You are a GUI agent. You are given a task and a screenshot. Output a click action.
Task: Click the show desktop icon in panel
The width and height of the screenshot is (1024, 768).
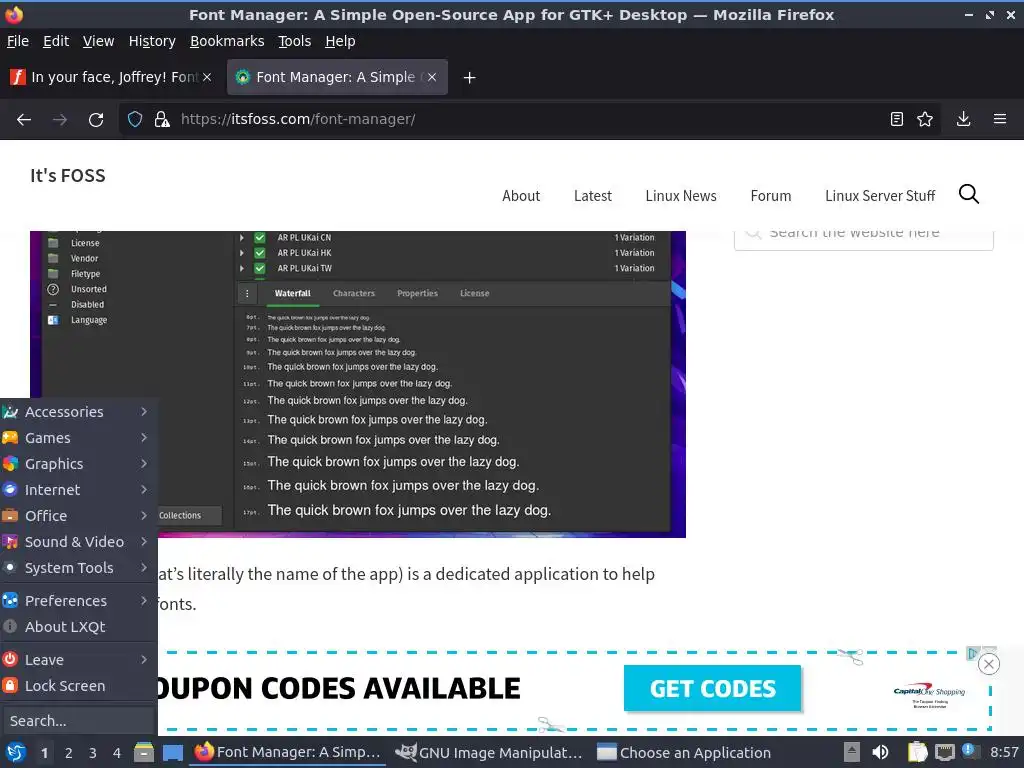click(172, 752)
